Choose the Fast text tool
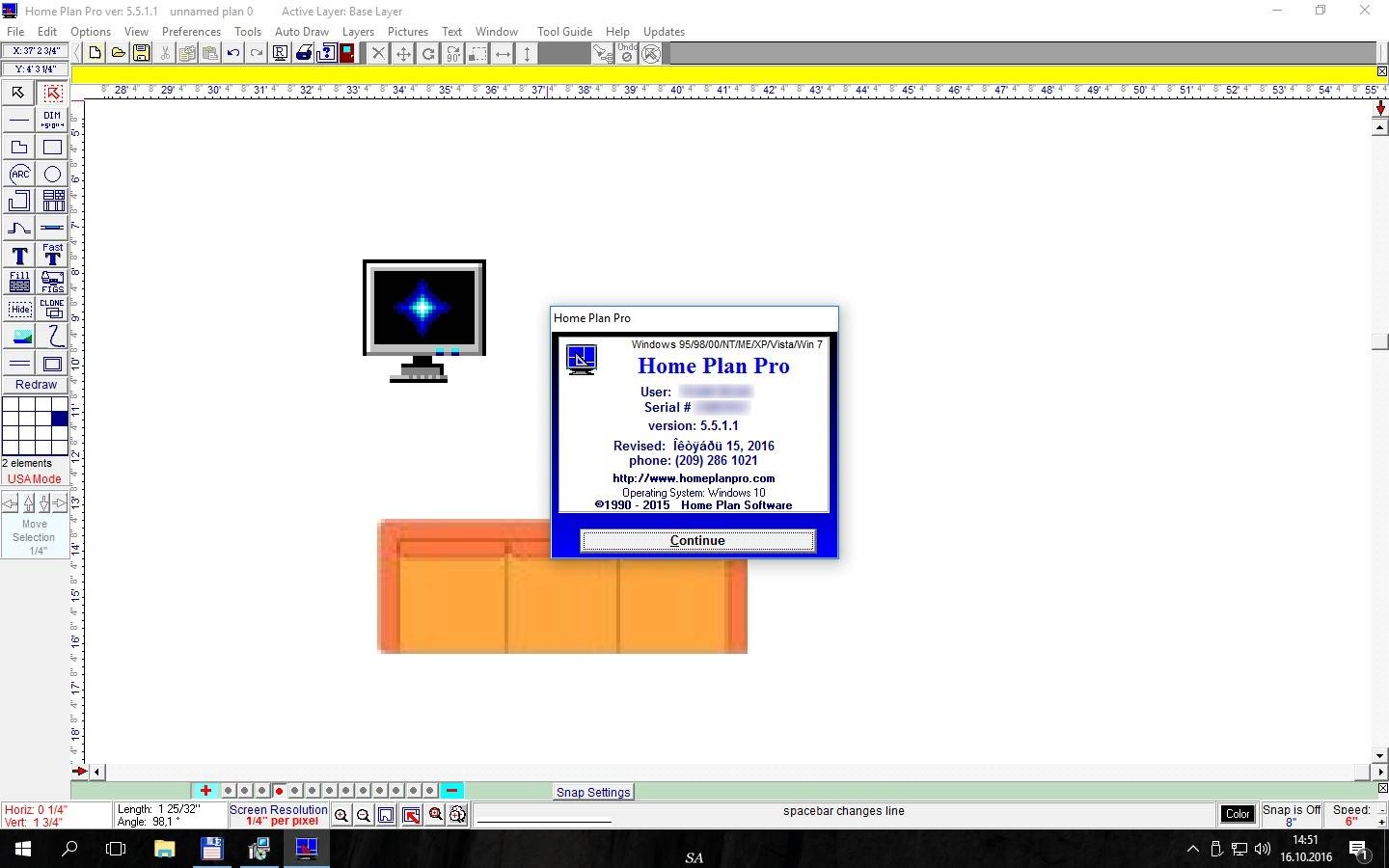1389x868 pixels. click(x=52, y=255)
